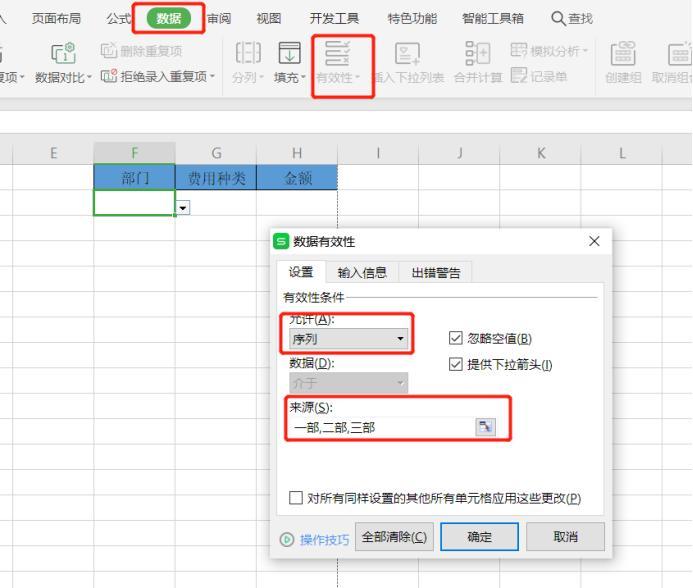Toggle the 提供下拉箭头 checkbox
693x588 pixels.
(455, 364)
